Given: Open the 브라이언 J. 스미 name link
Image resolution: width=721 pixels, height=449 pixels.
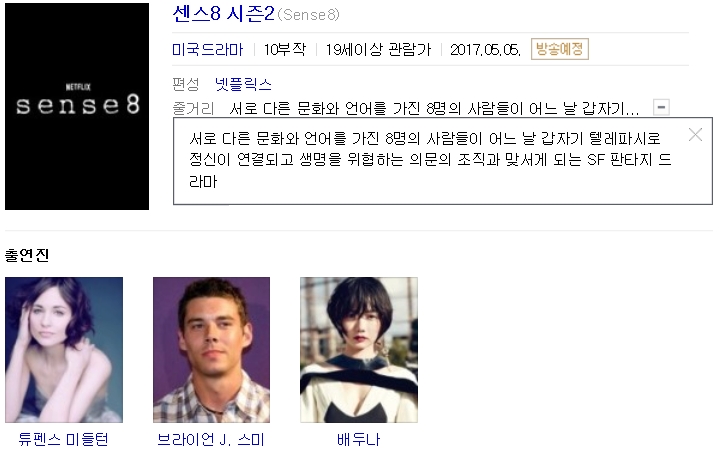Looking at the screenshot, I should (211, 439).
